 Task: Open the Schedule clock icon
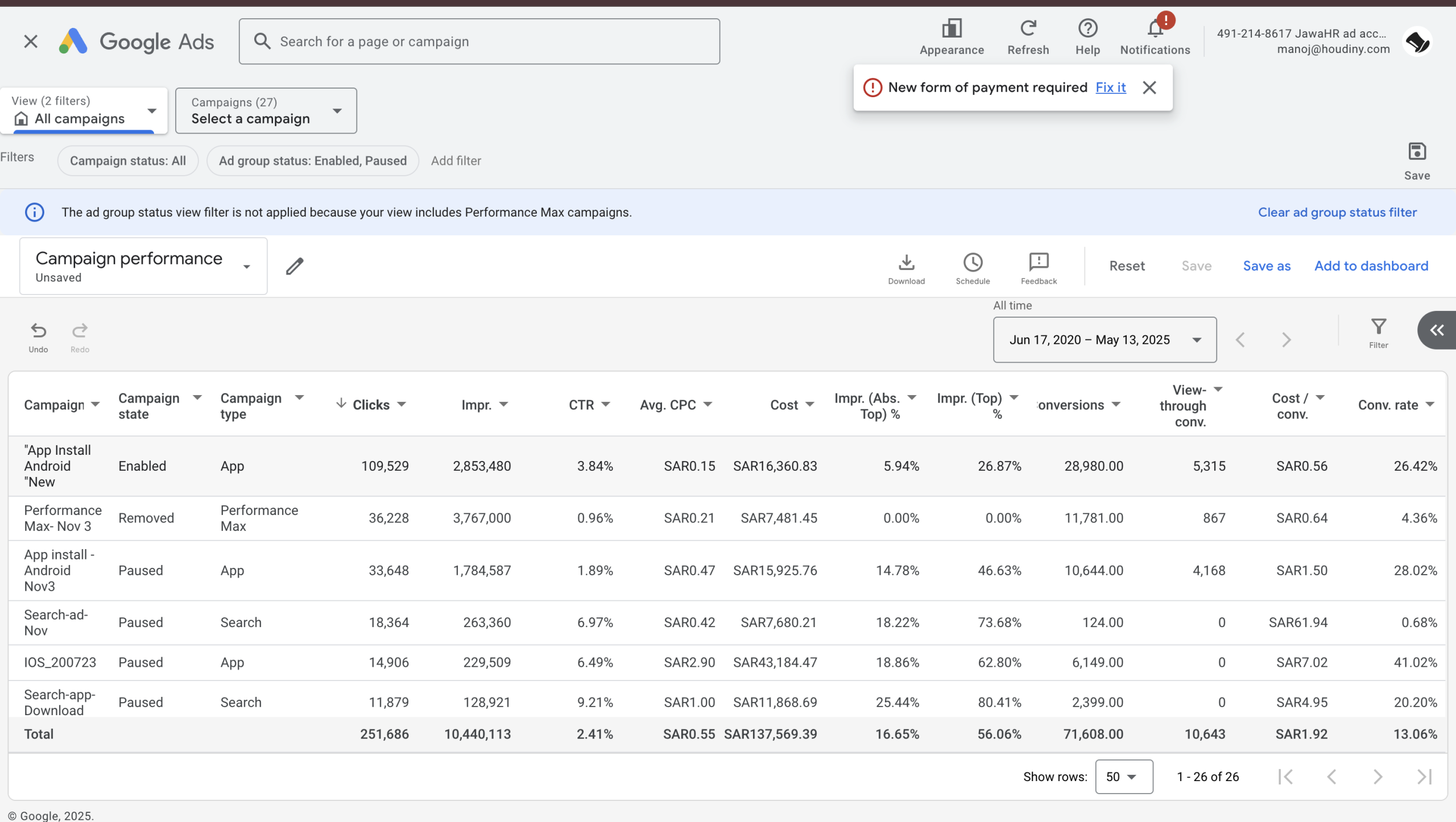[x=973, y=263]
